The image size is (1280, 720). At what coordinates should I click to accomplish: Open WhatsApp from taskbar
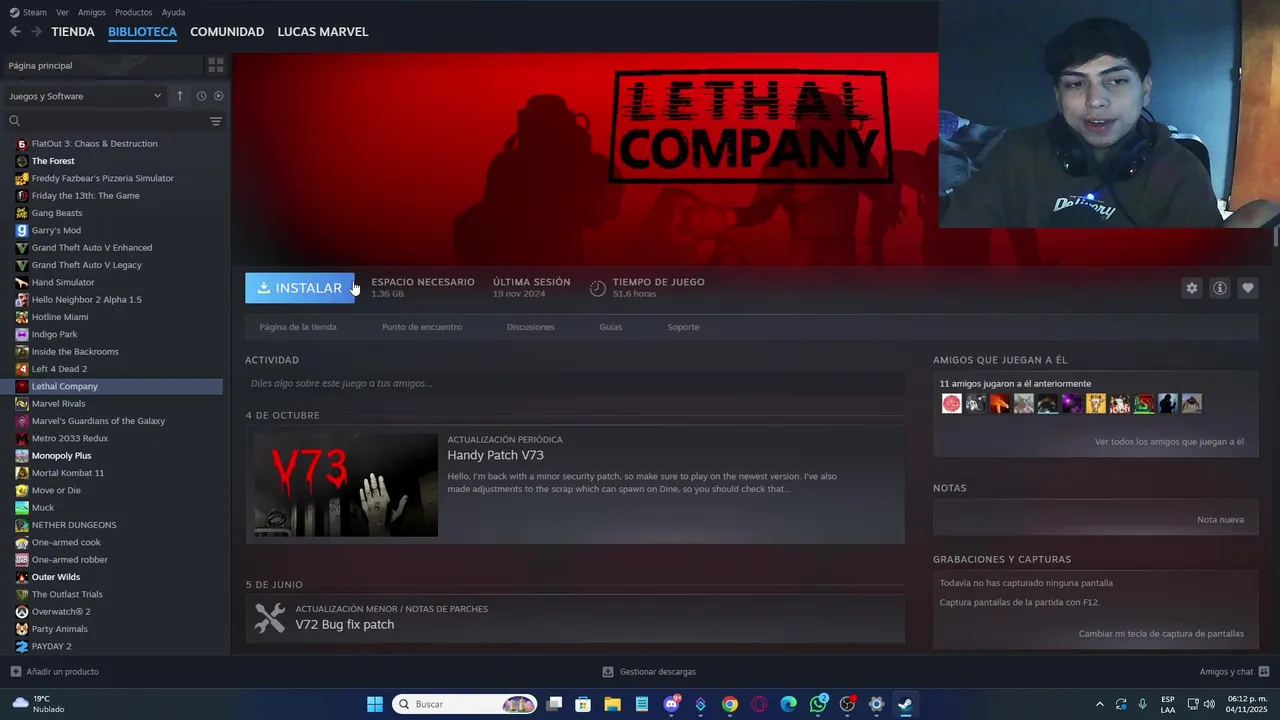click(x=818, y=704)
